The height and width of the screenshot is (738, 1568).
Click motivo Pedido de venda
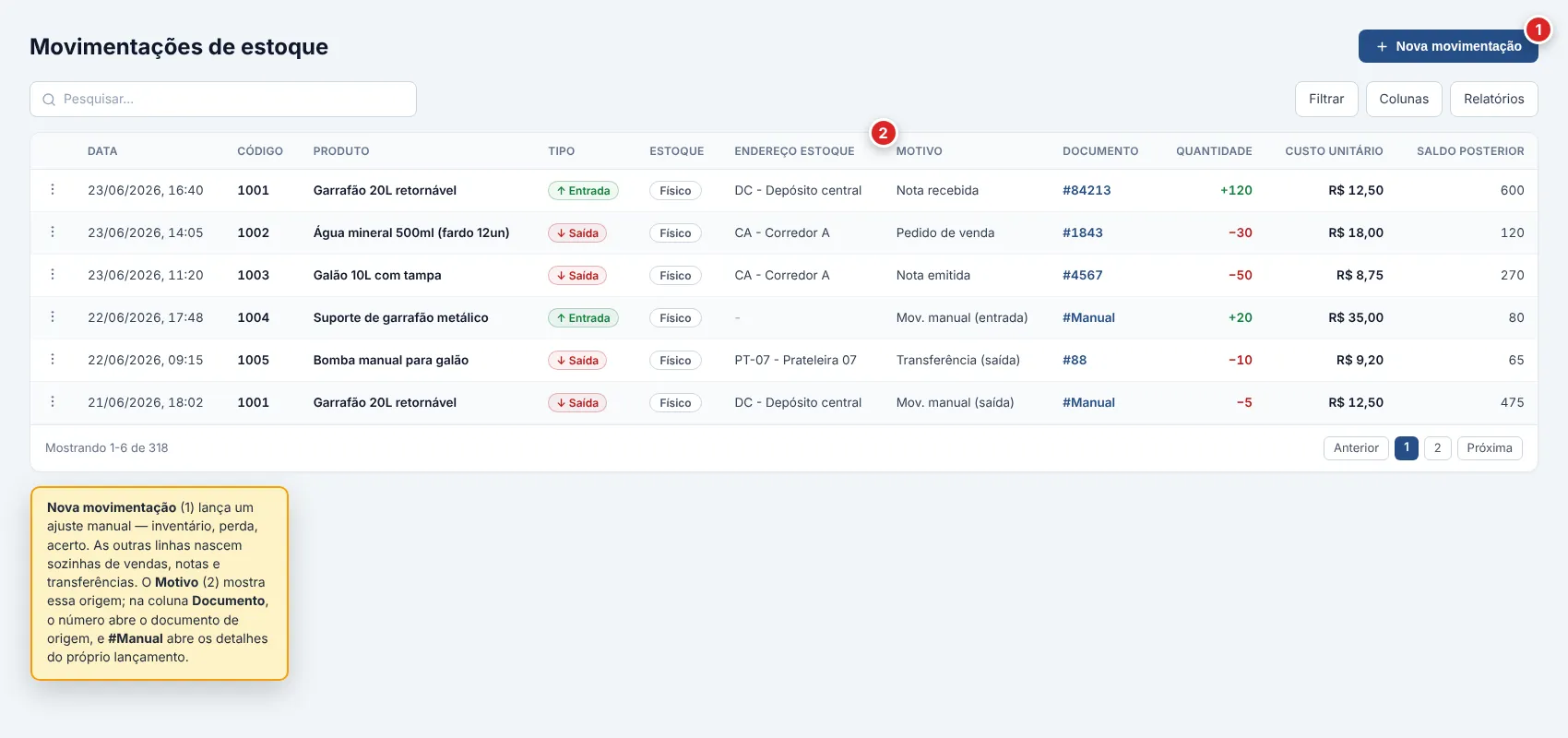[x=945, y=232]
